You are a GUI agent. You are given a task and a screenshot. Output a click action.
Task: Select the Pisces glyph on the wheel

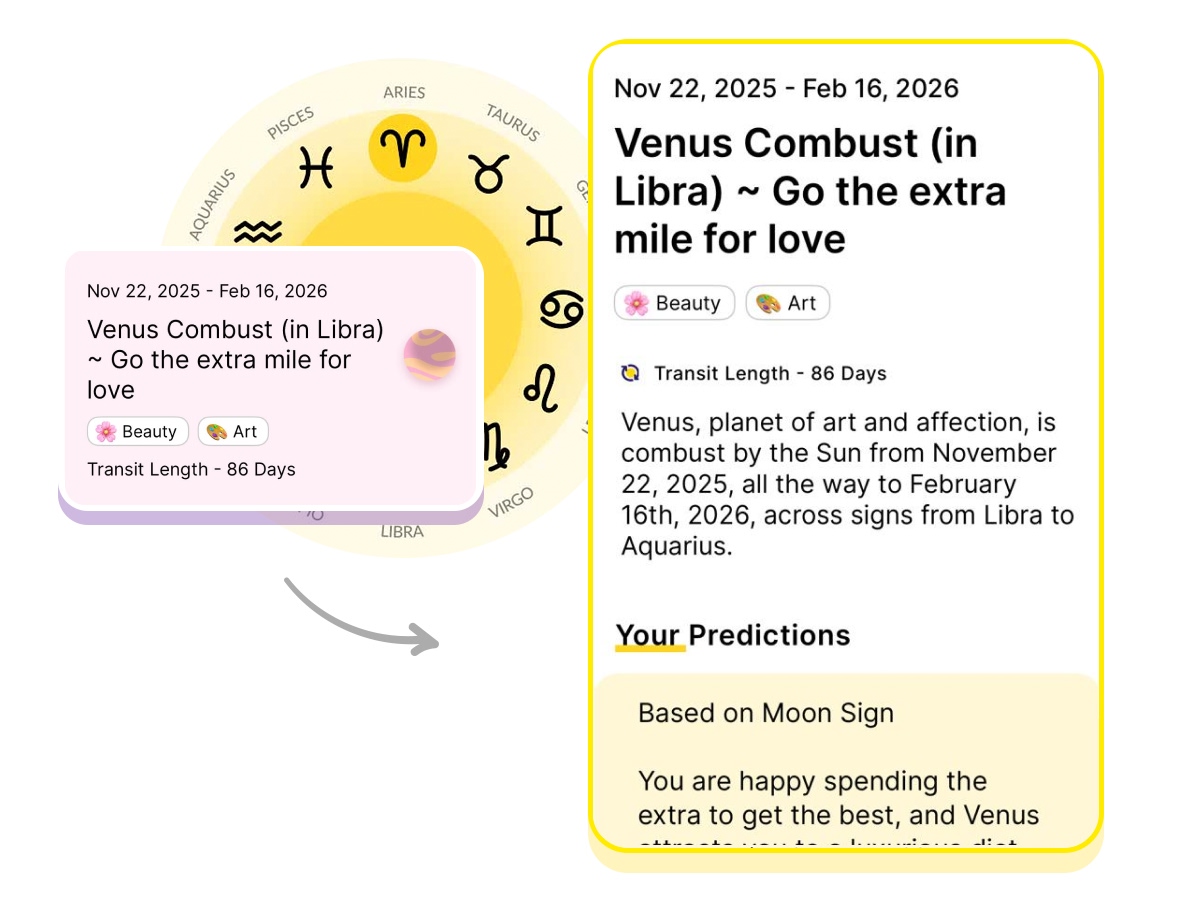[316, 167]
